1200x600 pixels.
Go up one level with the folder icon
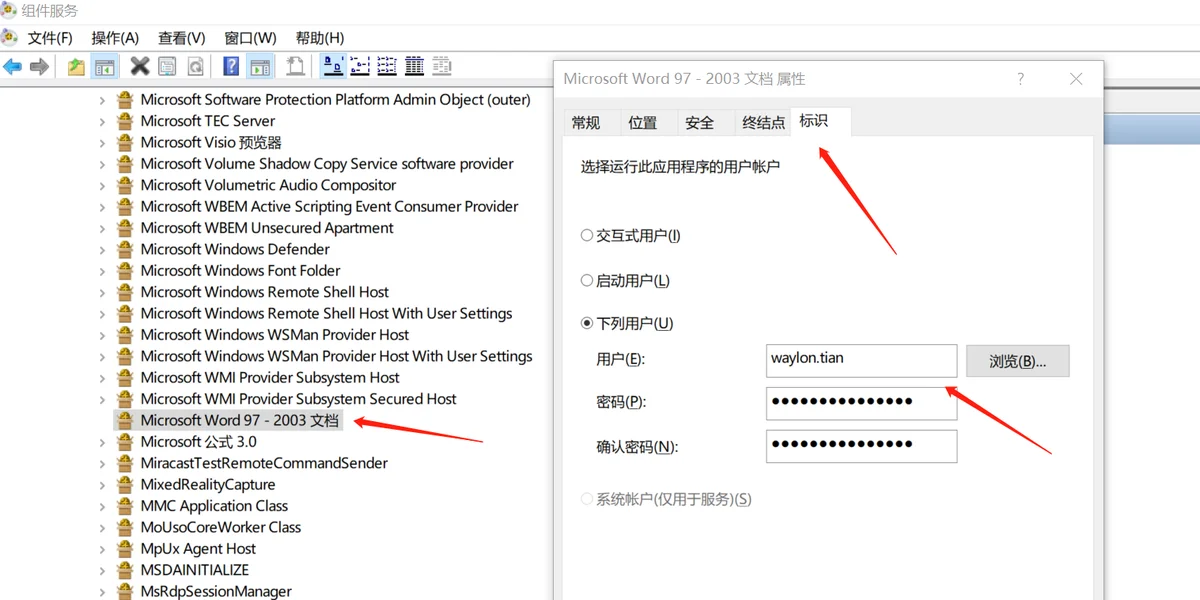click(76, 67)
